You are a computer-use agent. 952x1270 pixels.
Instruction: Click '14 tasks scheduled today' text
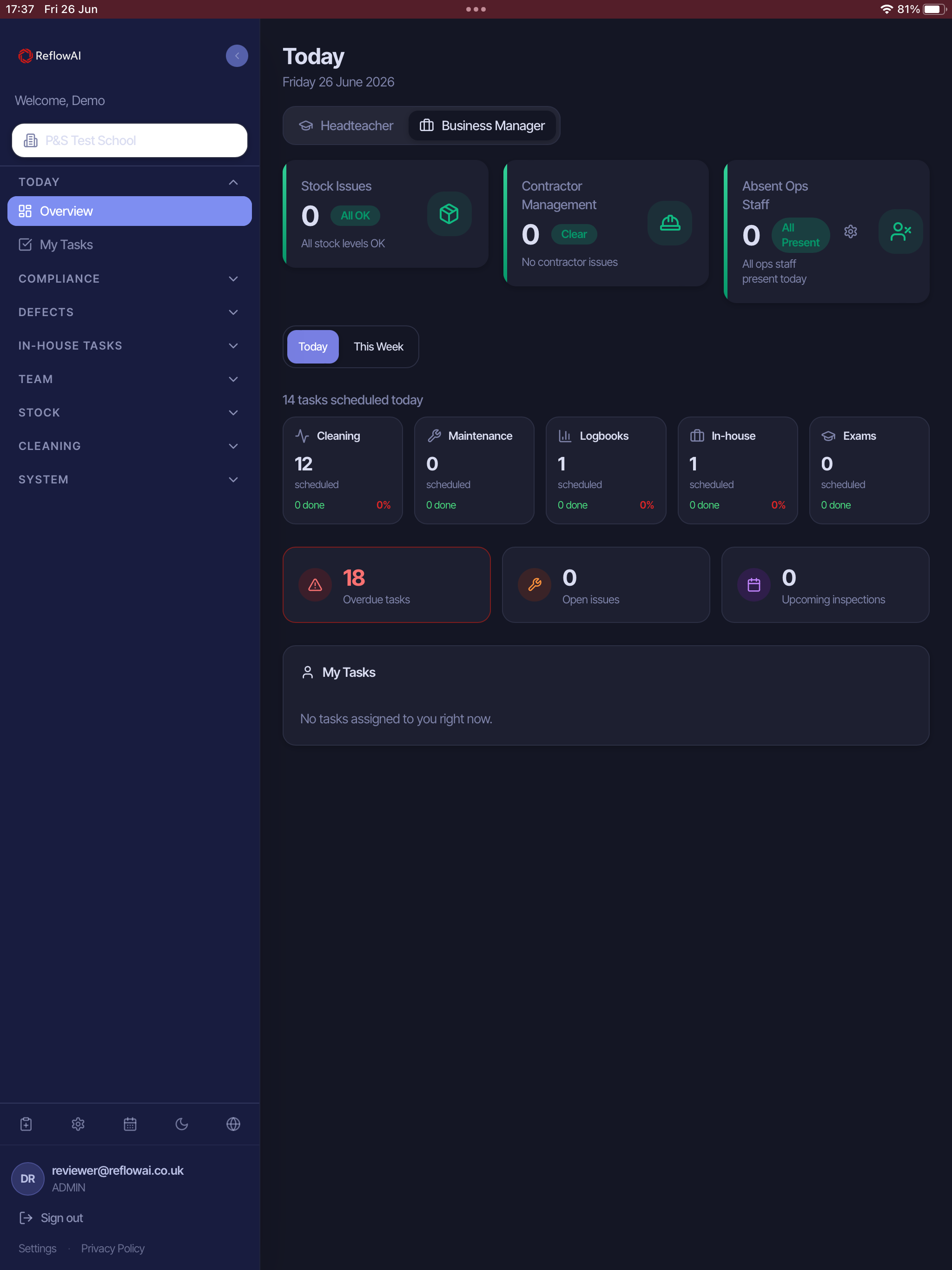(x=352, y=400)
